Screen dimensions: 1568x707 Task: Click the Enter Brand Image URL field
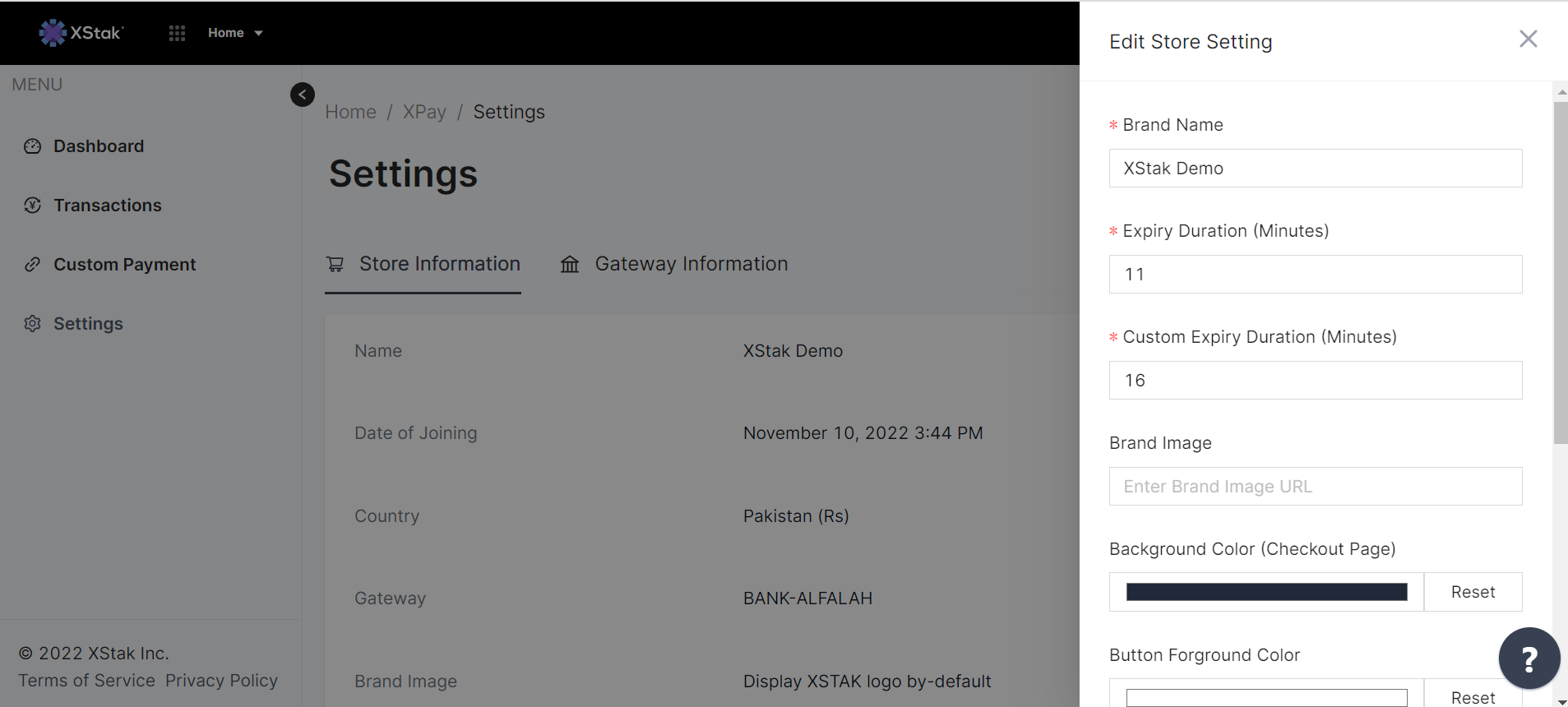[x=1316, y=487]
